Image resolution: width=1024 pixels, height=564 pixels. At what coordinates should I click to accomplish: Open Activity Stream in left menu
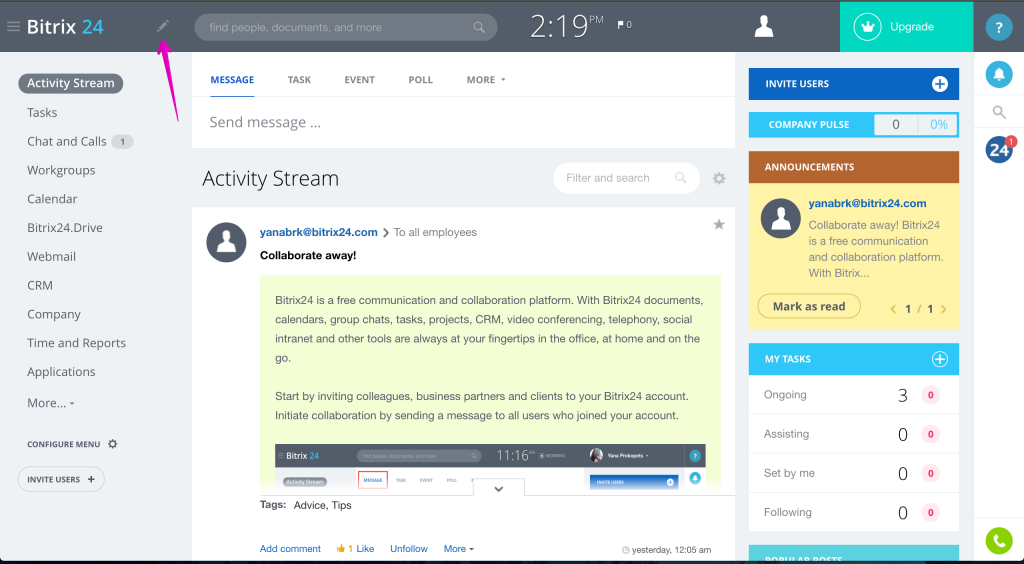coord(71,83)
